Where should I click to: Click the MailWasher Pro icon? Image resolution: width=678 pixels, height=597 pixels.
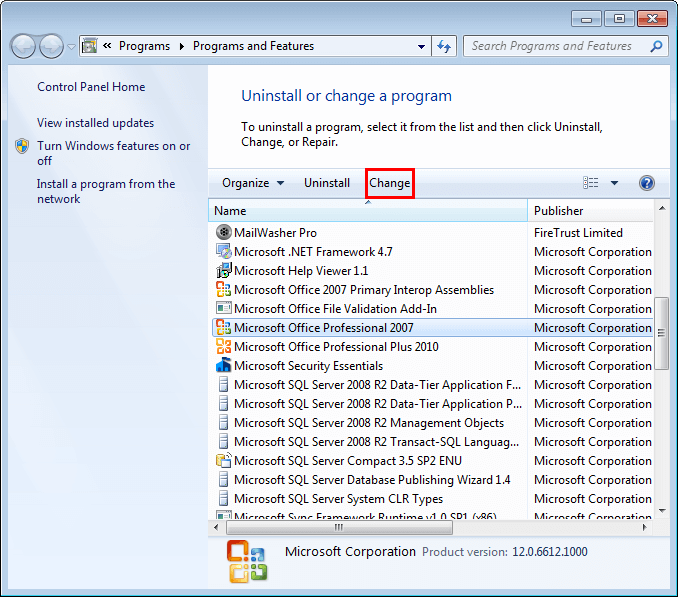tap(224, 232)
